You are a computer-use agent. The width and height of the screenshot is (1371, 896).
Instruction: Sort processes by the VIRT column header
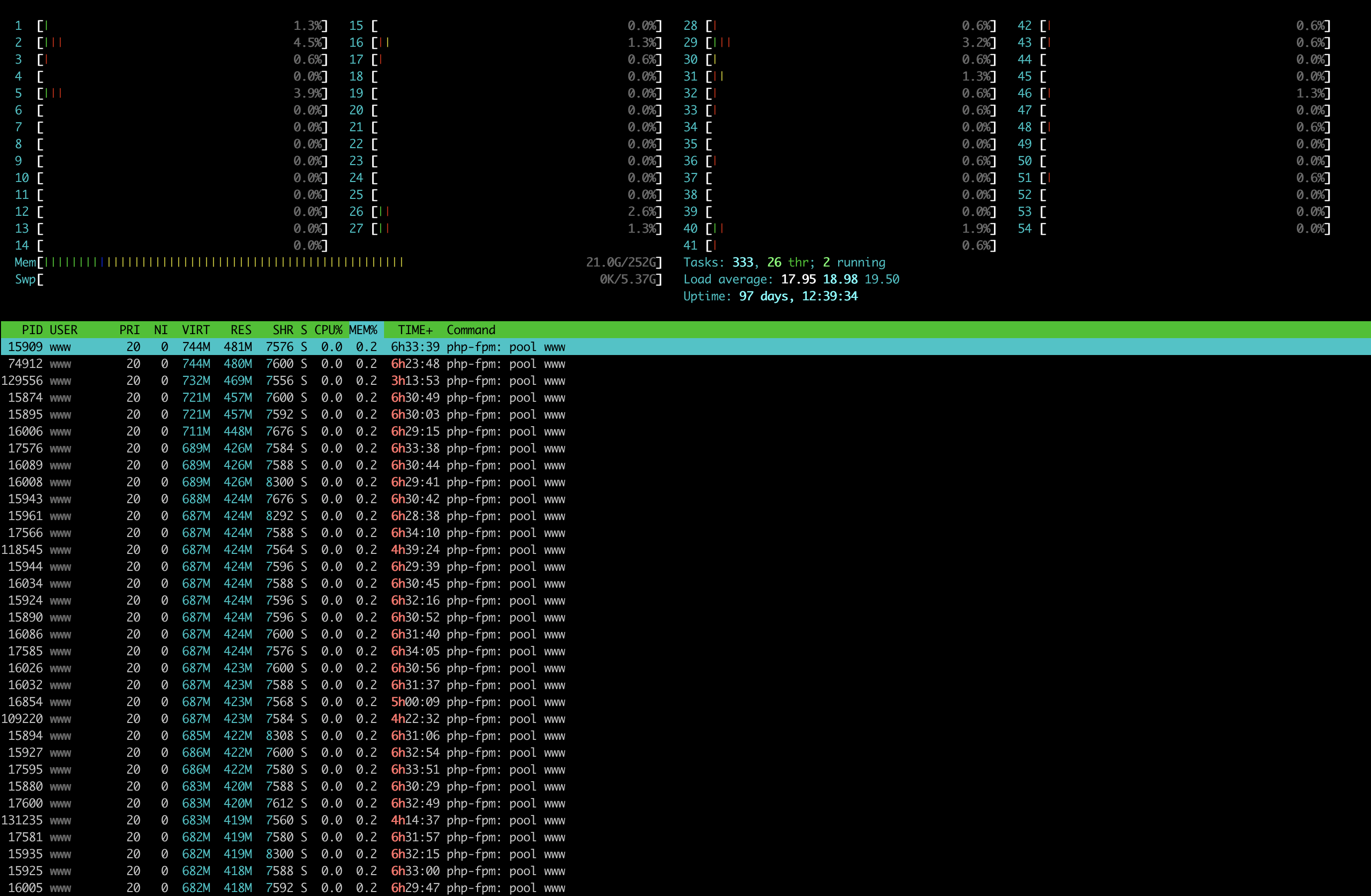(196, 329)
